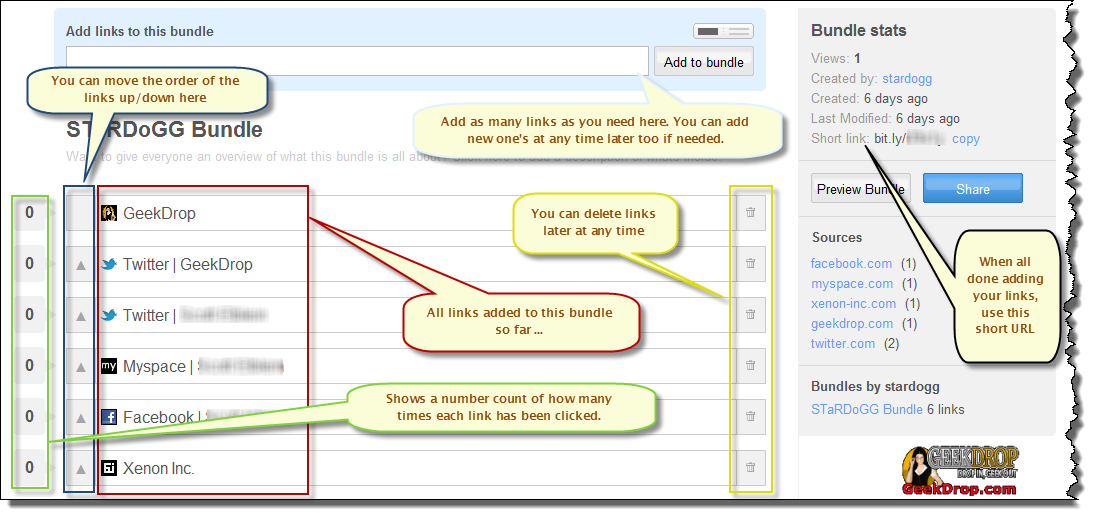Viewport: 1096px width, 516px height.
Task: Click the Twitter bird icon beside GeekDrop
Action: click(x=108, y=264)
